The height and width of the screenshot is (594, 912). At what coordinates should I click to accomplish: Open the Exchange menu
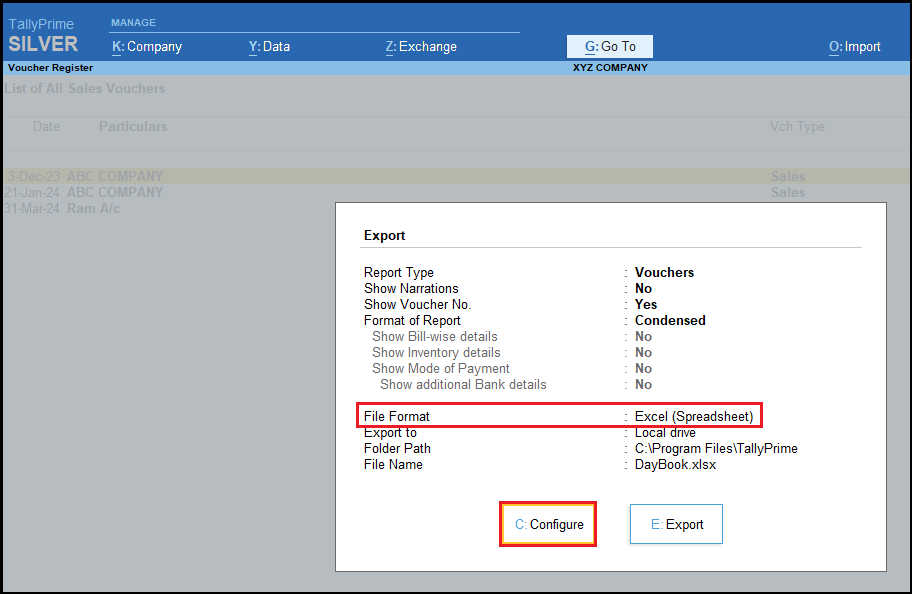[x=421, y=46]
